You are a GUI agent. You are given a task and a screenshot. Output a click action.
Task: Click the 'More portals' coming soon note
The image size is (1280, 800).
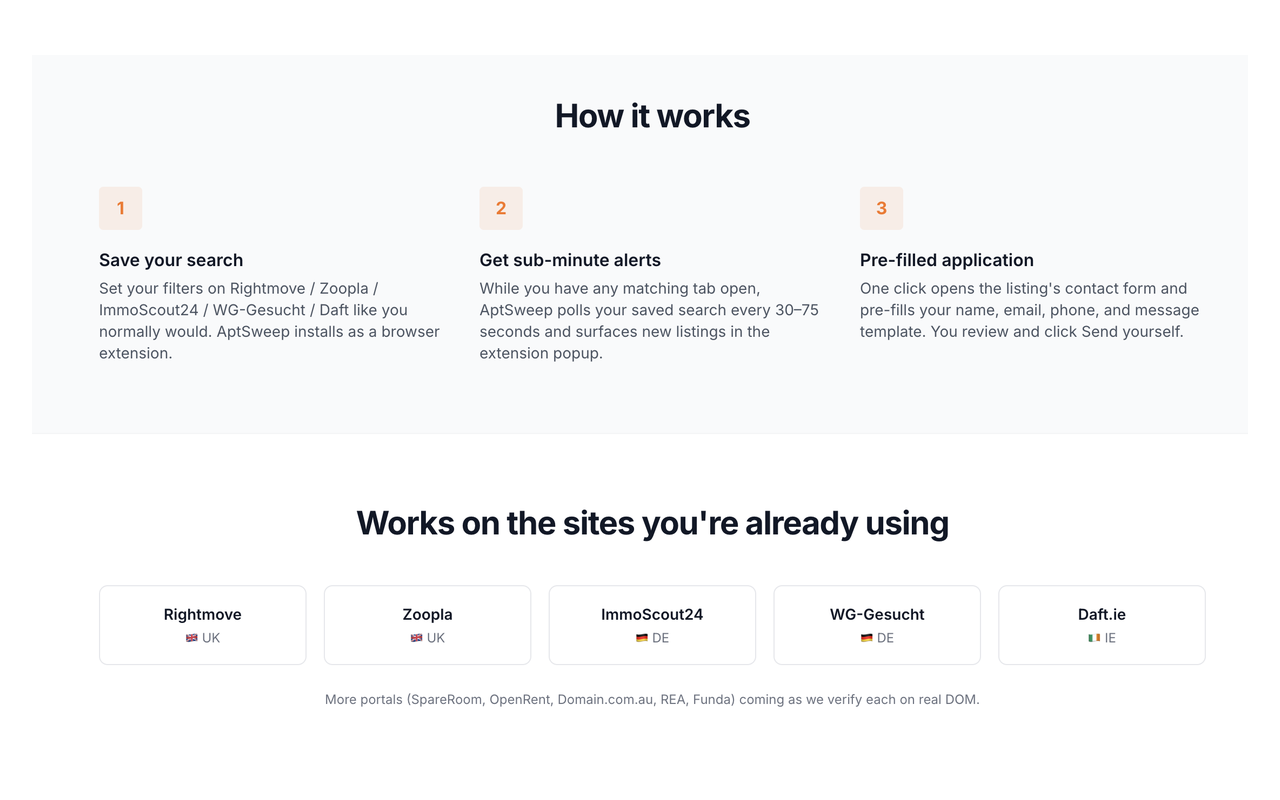pos(652,699)
